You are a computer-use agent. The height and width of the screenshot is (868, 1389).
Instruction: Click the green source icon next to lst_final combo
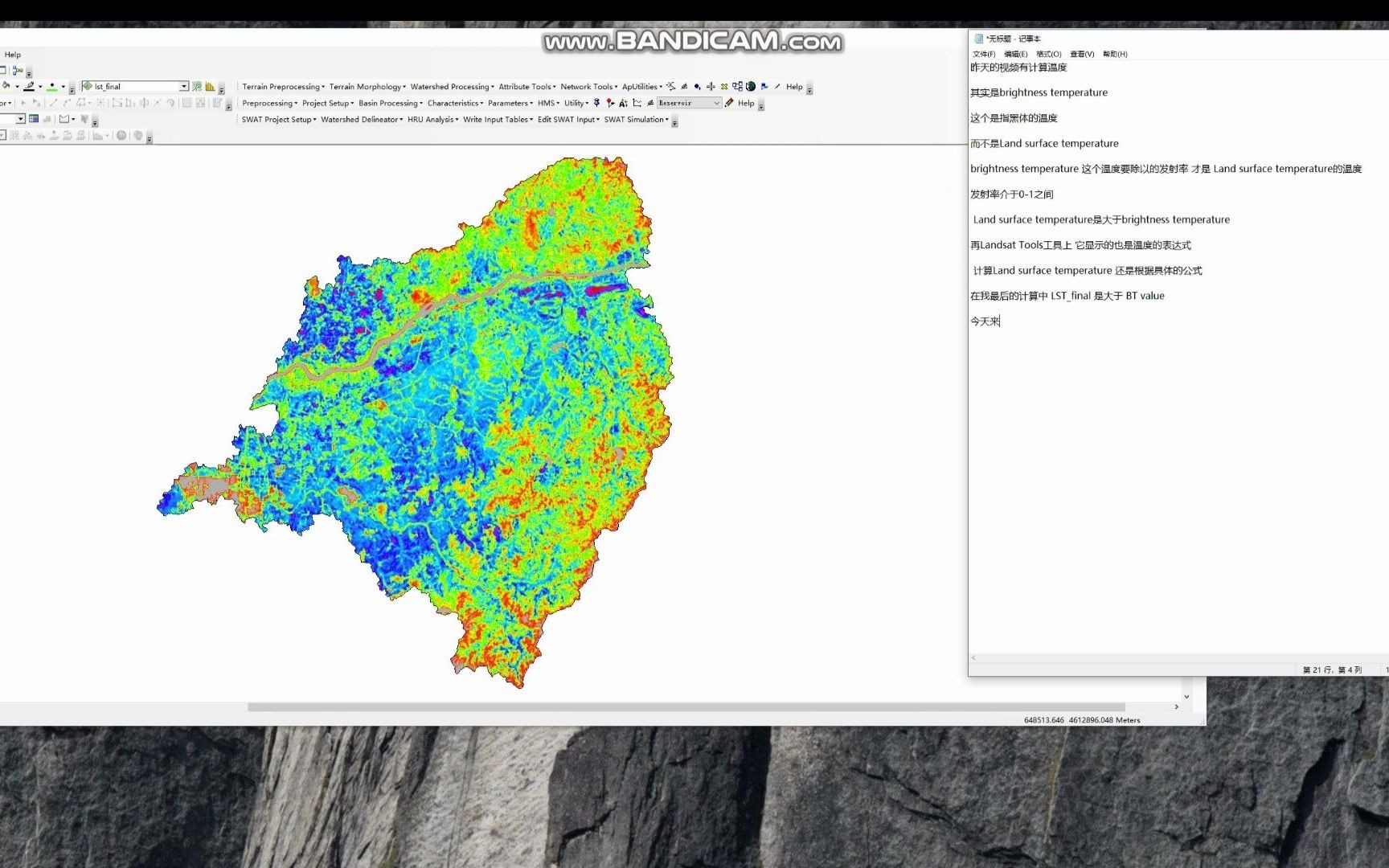[x=197, y=87]
